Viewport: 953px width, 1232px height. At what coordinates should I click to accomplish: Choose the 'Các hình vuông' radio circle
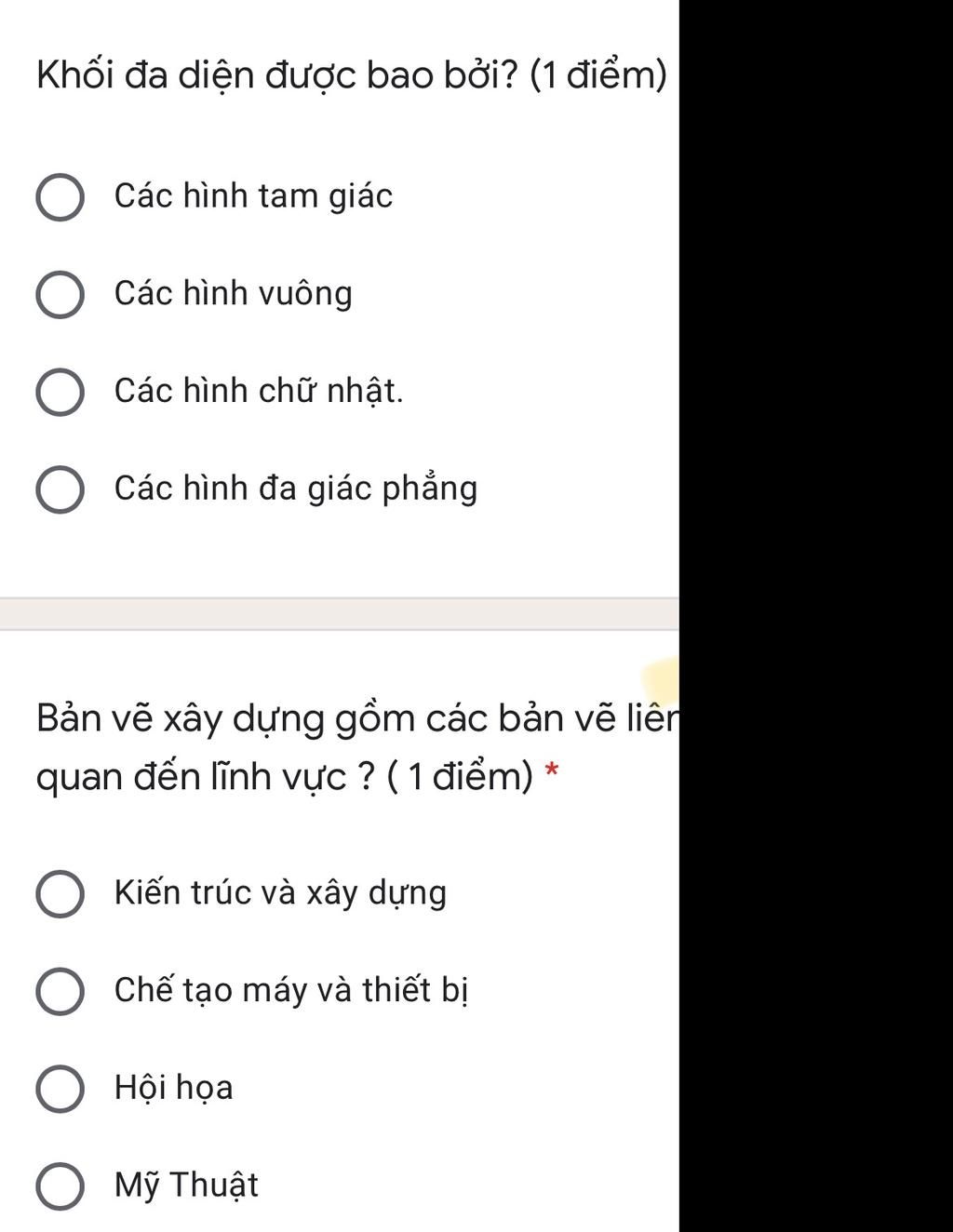coord(60,295)
